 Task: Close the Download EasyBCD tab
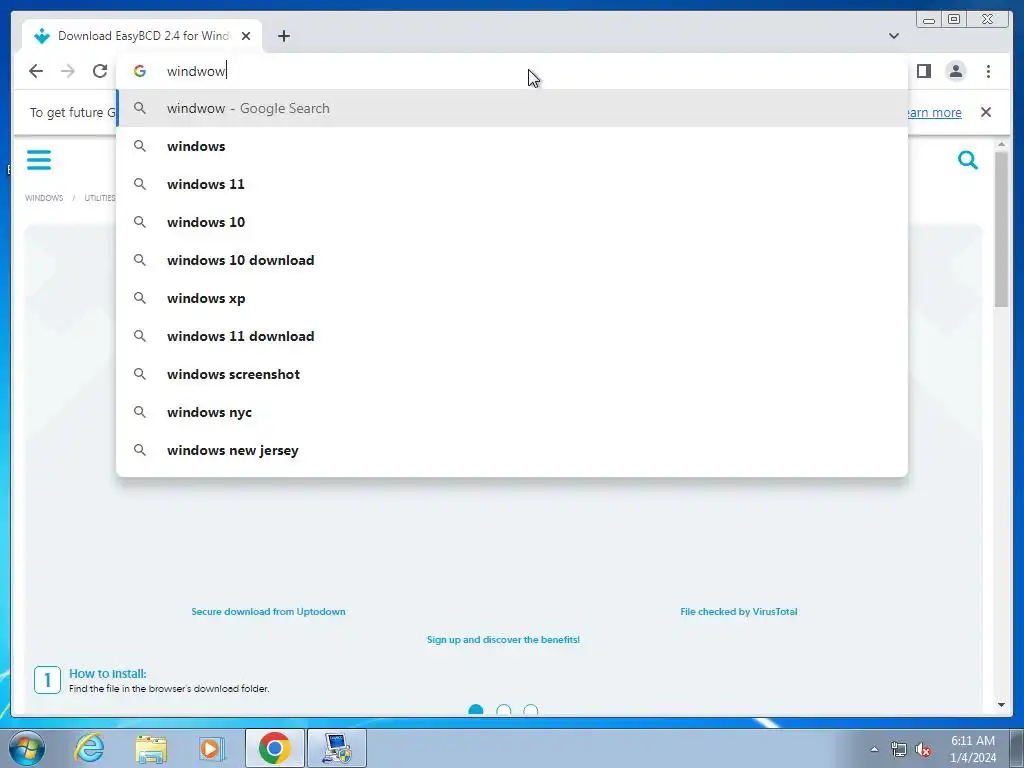246,36
